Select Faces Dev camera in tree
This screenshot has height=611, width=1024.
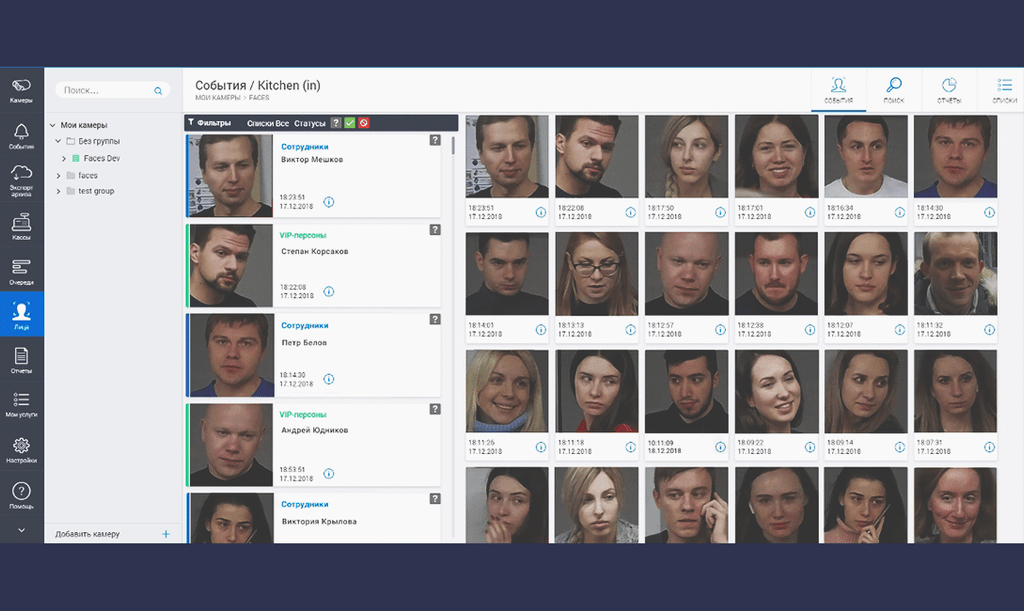(x=101, y=158)
